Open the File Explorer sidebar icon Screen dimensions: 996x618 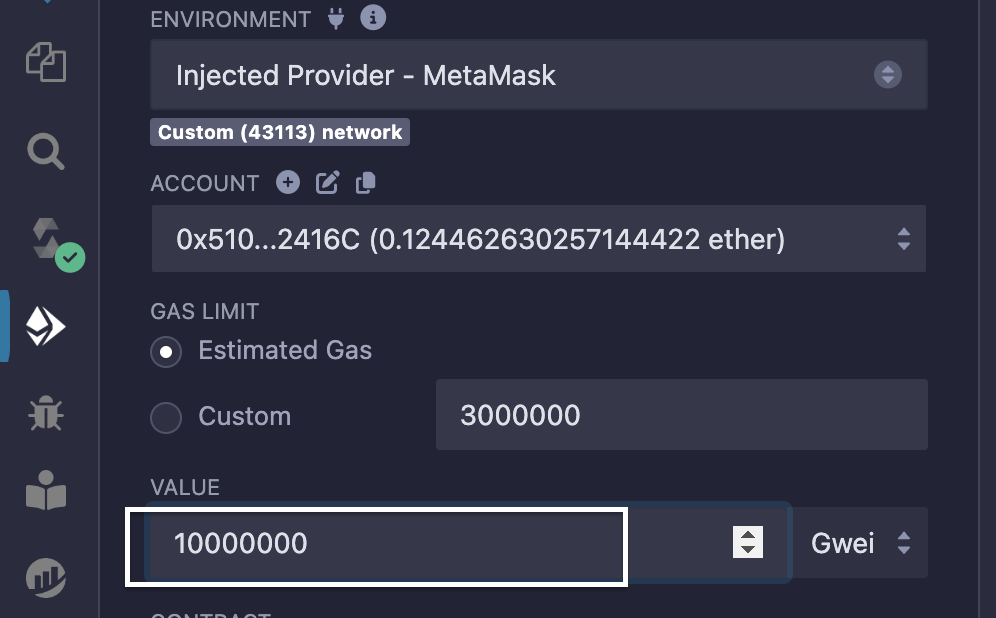pyautogui.click(x=45, y=62)
